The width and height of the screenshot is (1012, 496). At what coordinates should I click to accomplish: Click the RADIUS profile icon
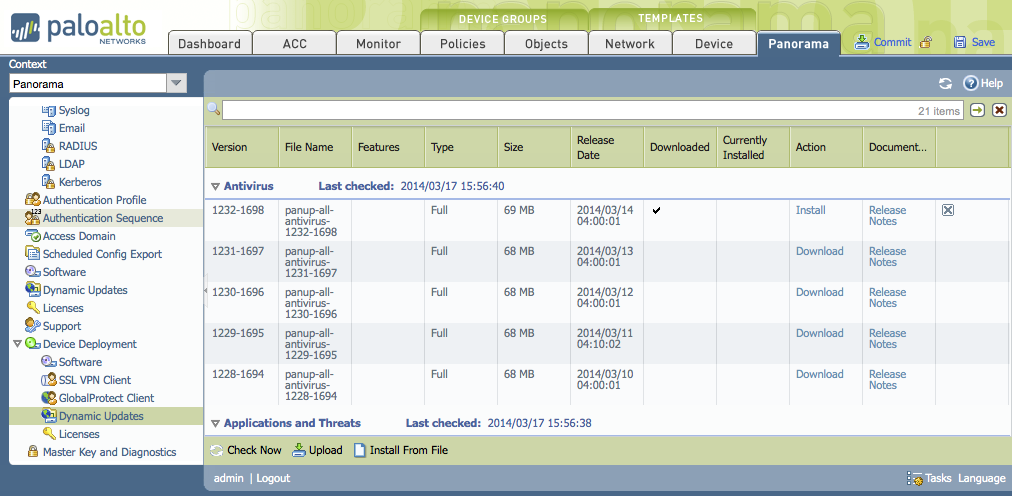coord(48,146)
